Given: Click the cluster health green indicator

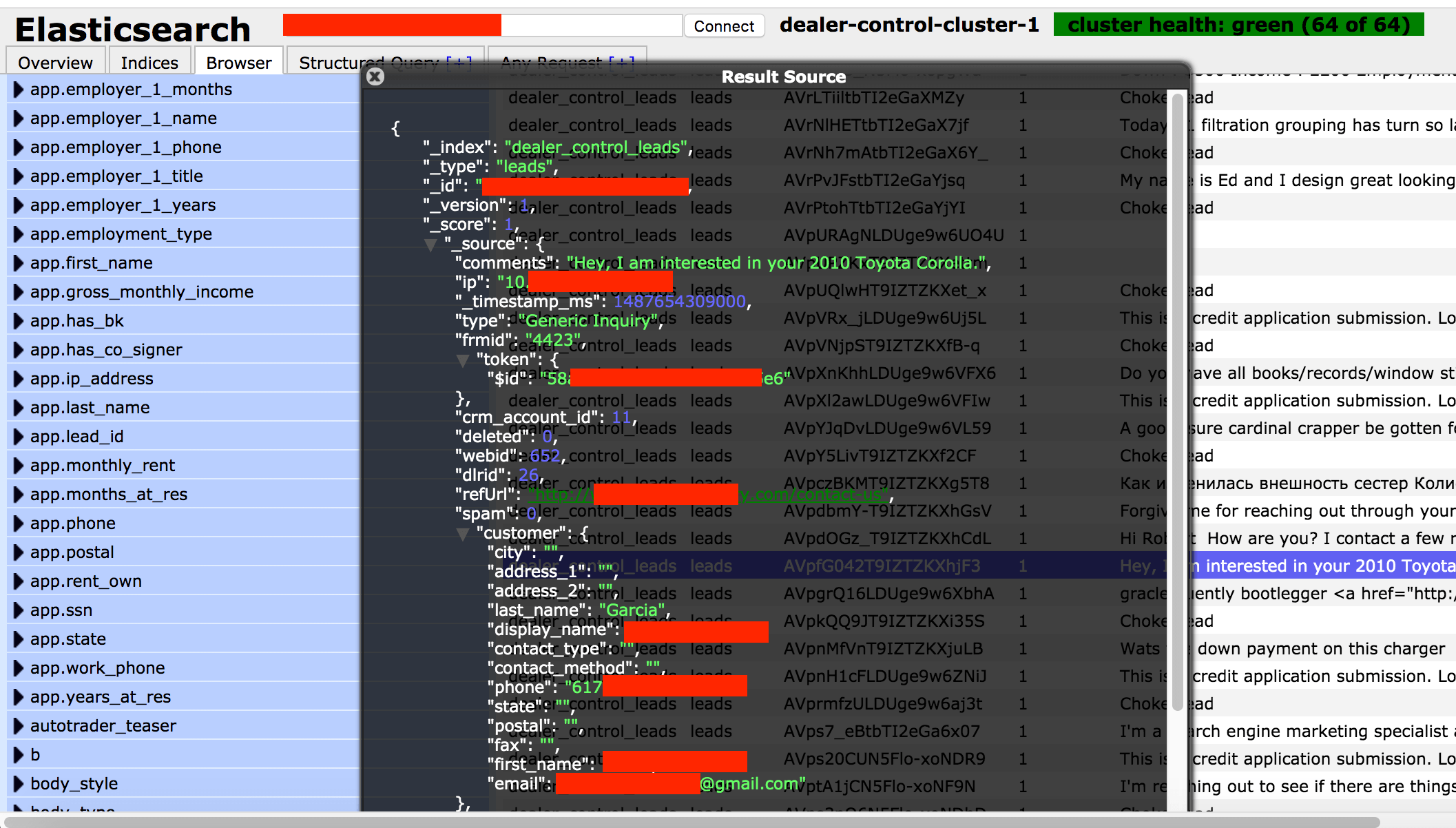Looking at the screenshot, I should click(1238, 25).
